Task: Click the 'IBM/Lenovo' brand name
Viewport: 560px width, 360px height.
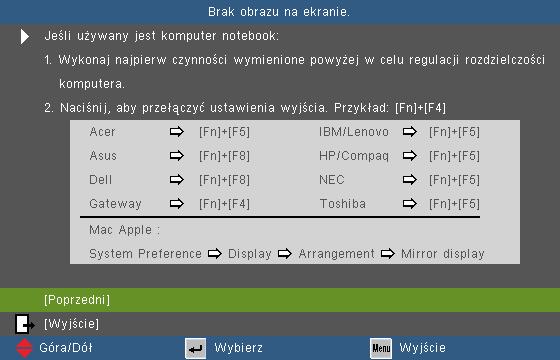Action: (x=354, y=132)
